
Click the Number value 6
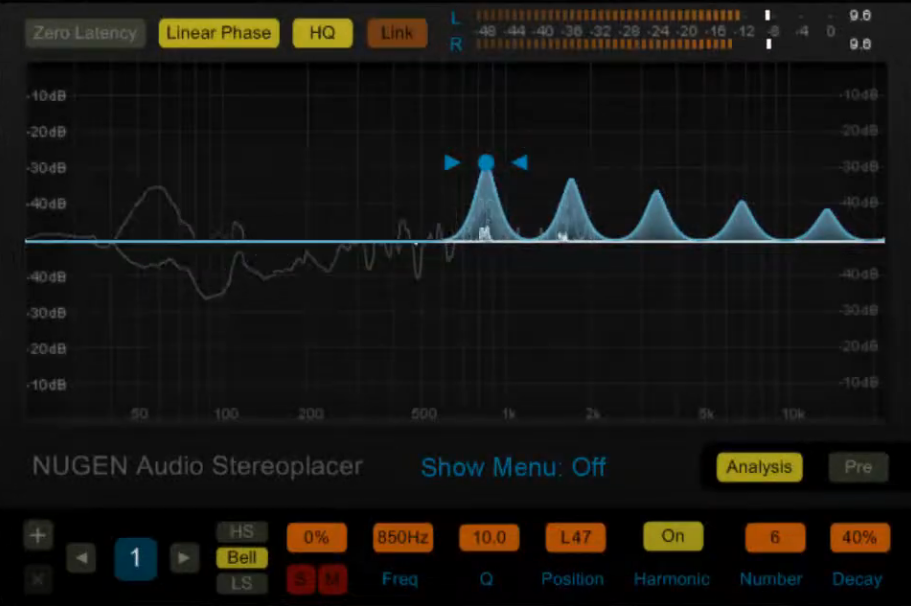[775, 537]
